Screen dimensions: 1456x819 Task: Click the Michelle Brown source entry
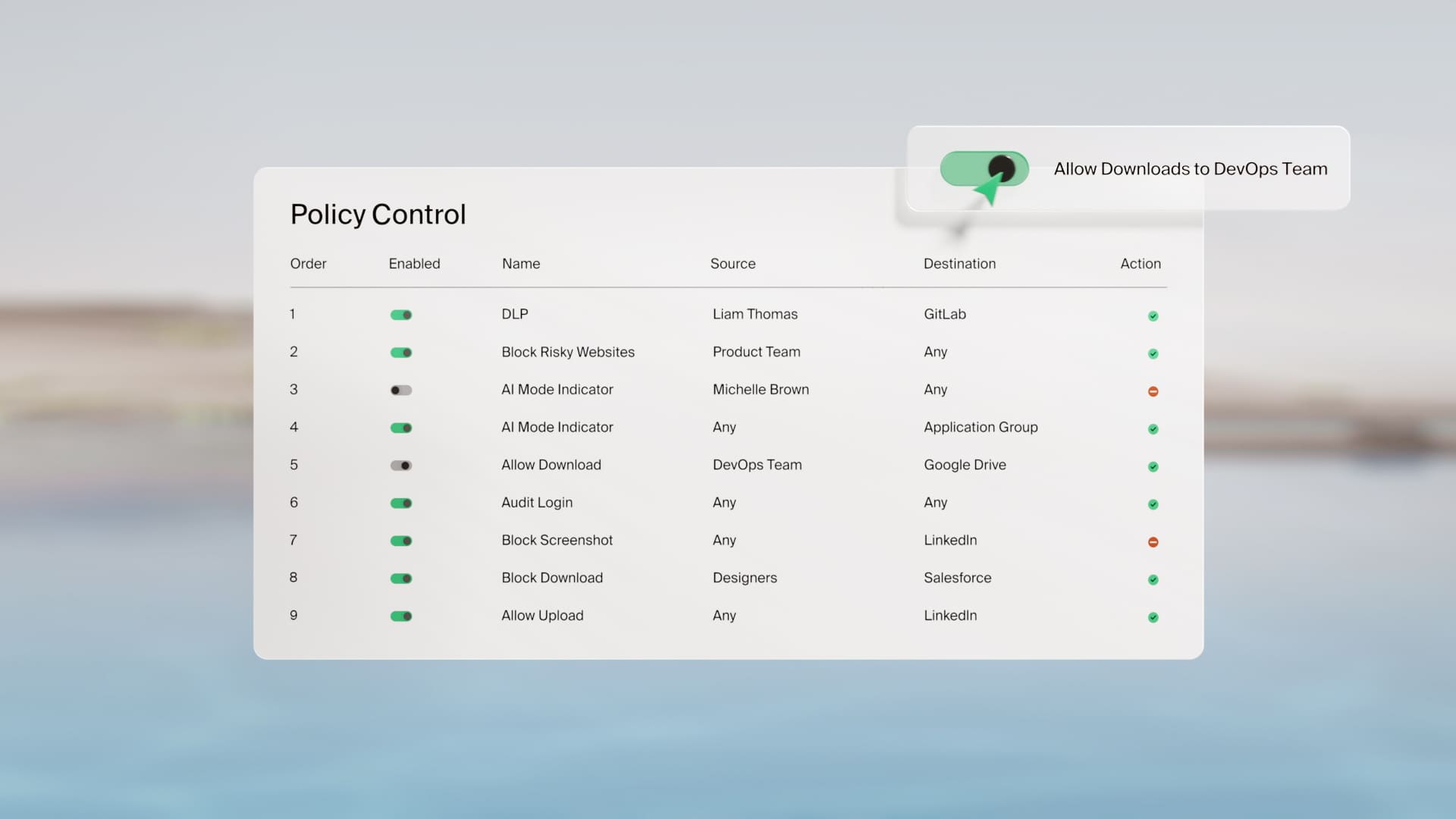point(761,390)
